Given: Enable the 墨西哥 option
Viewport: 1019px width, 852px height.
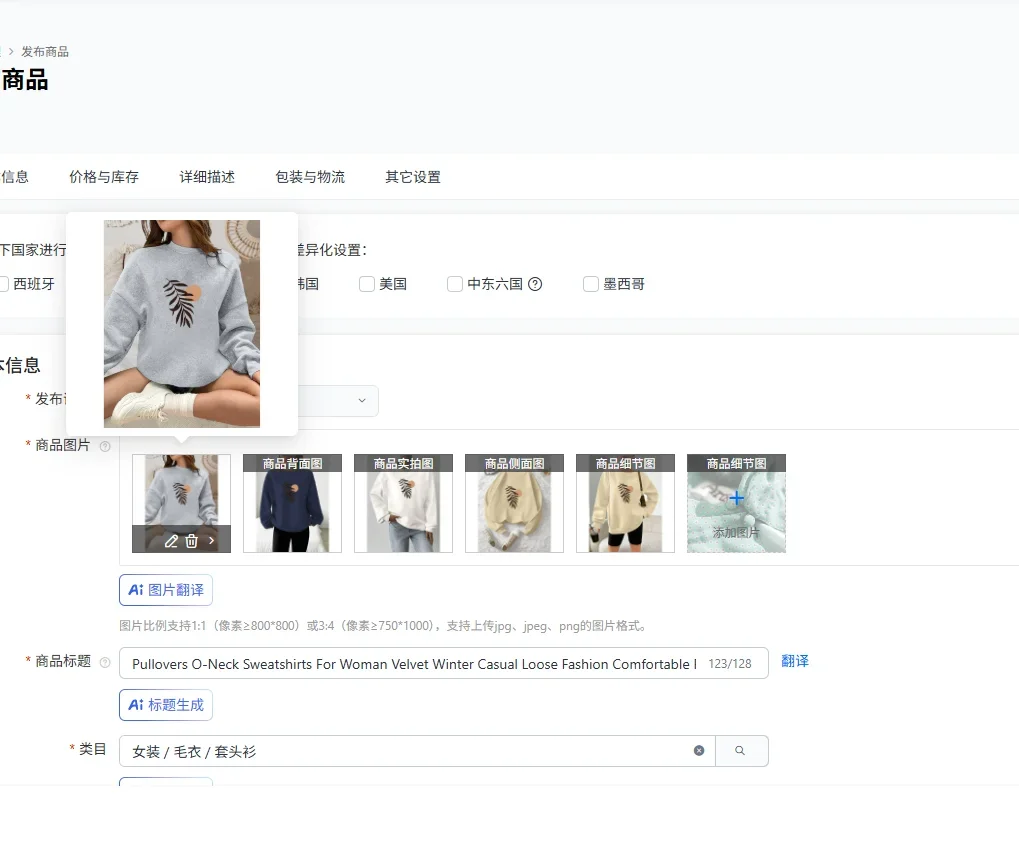Looking at the screenshot, I should click(x=590, y=284).
